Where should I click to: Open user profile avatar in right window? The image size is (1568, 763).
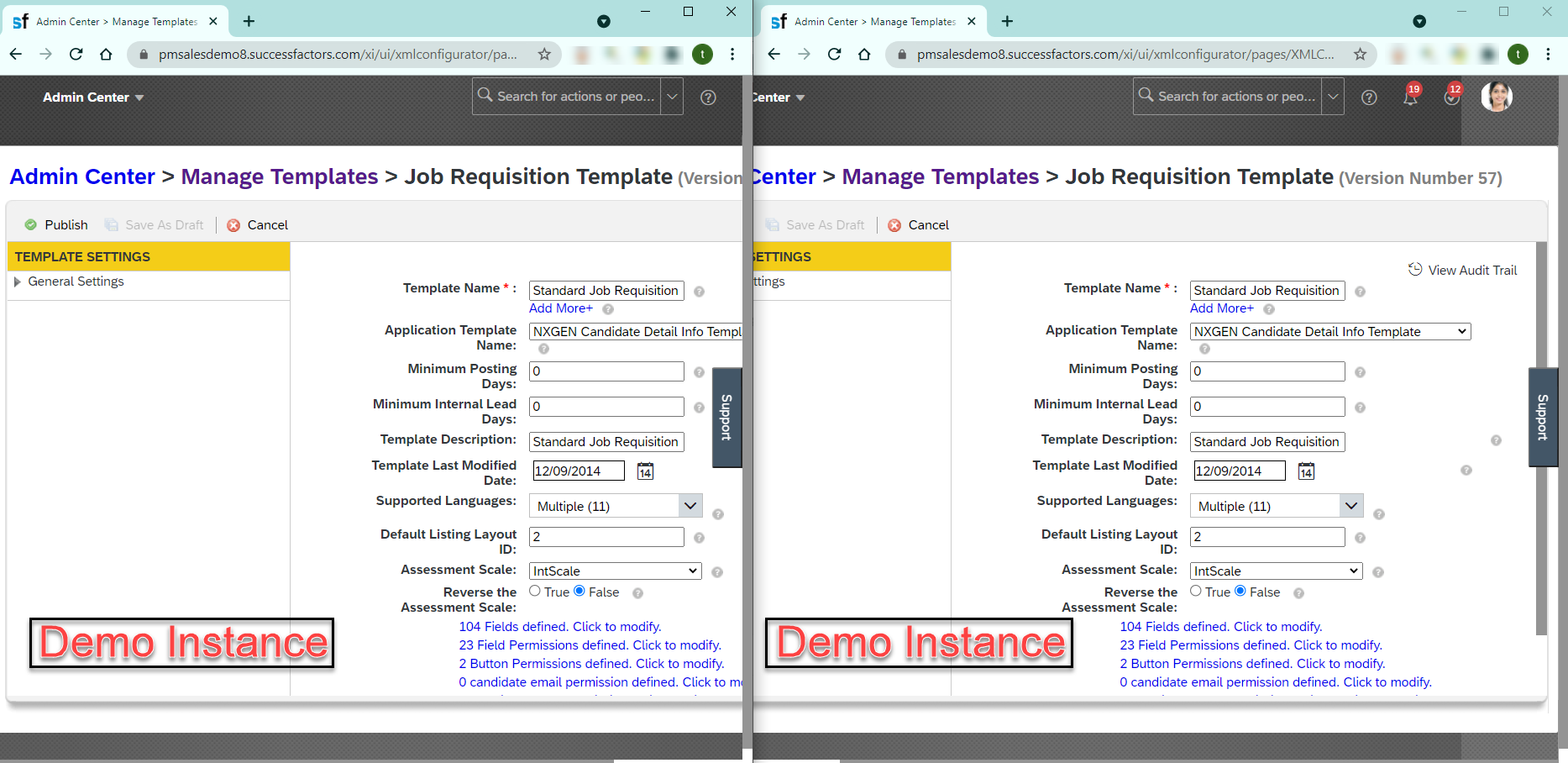(1497, 97)
